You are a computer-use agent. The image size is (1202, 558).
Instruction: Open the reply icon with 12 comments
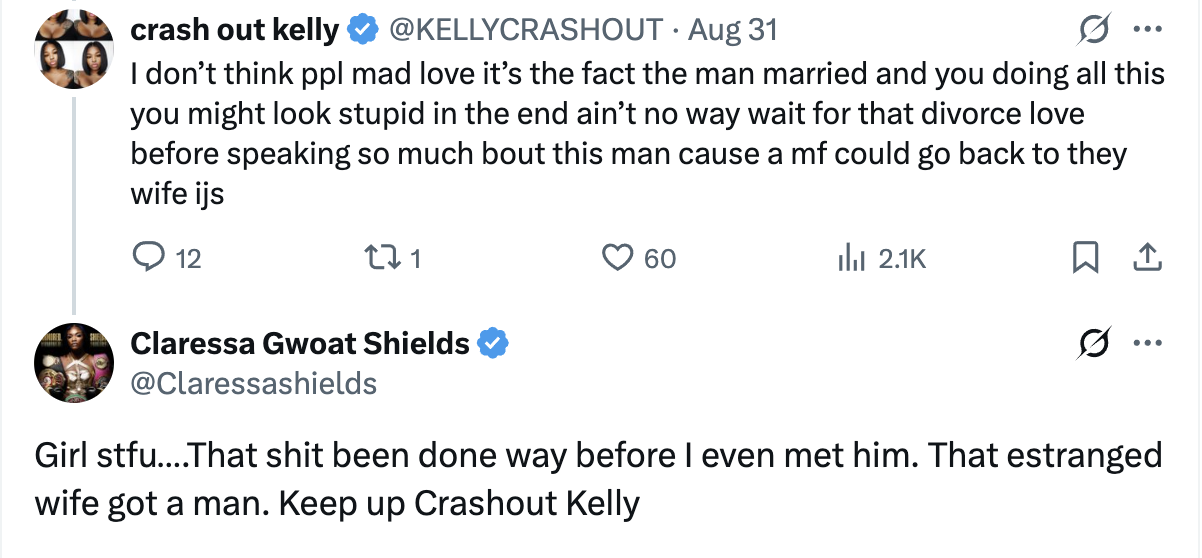167,259
